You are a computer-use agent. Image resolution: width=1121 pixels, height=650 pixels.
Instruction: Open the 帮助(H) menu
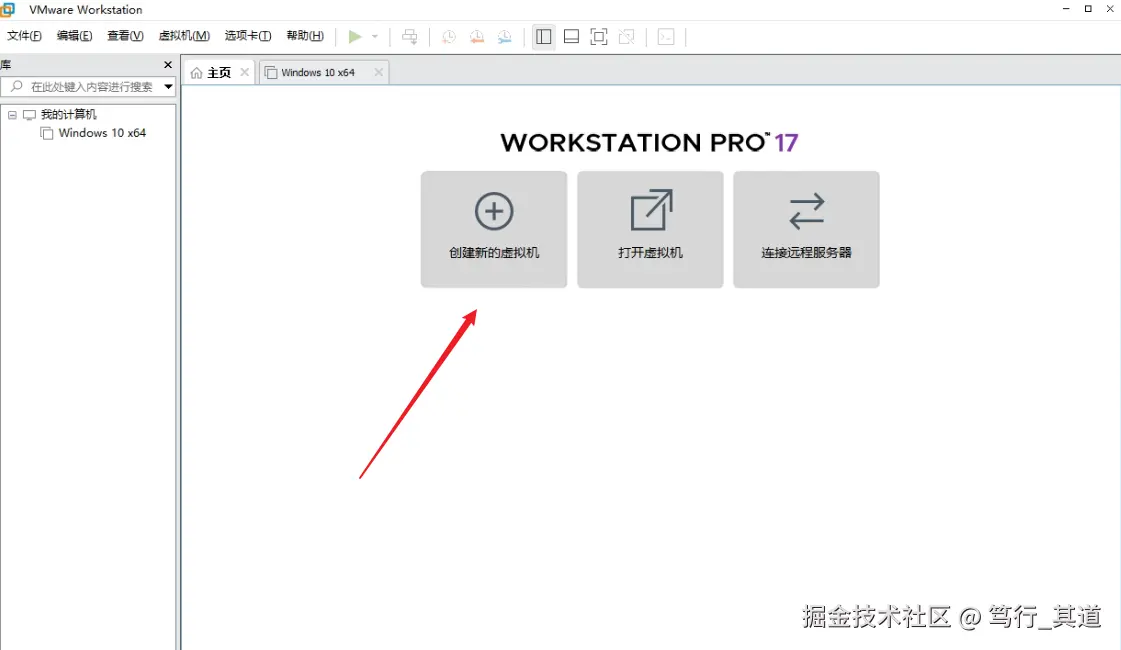tap(305, 36)
